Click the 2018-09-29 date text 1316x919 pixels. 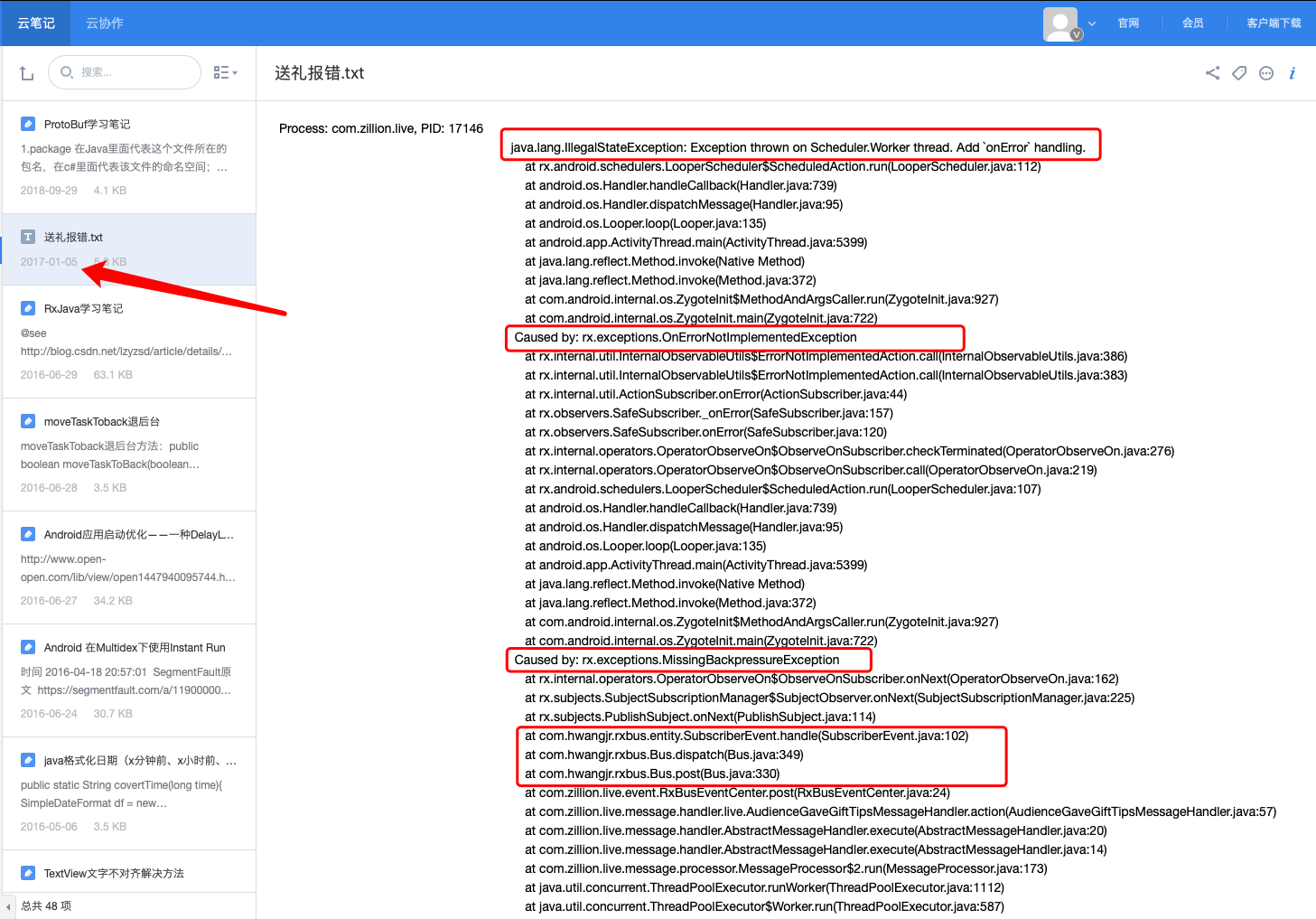tap(49, 191)
